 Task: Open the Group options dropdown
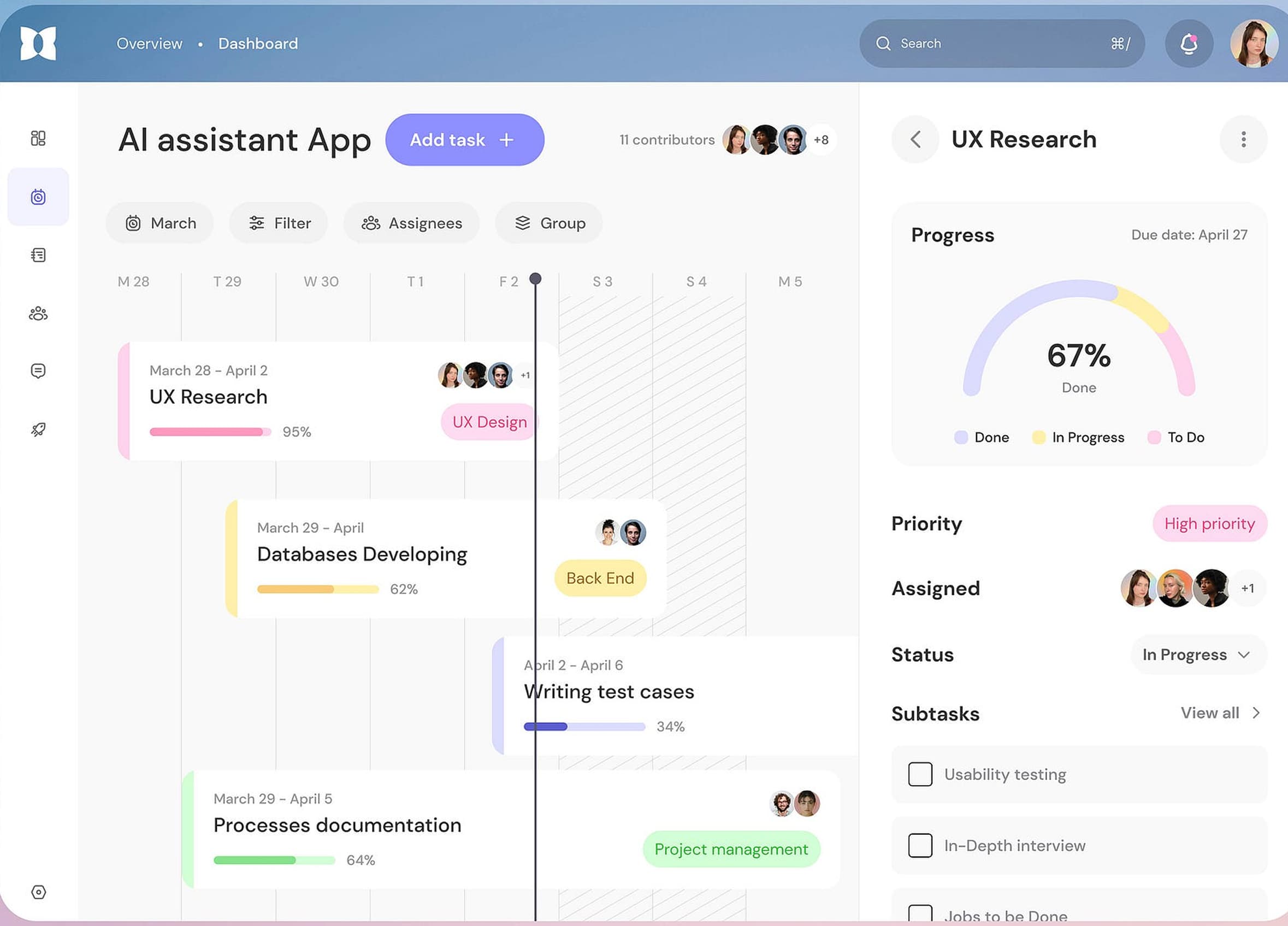pyautogui.click(x=548, y=223)
